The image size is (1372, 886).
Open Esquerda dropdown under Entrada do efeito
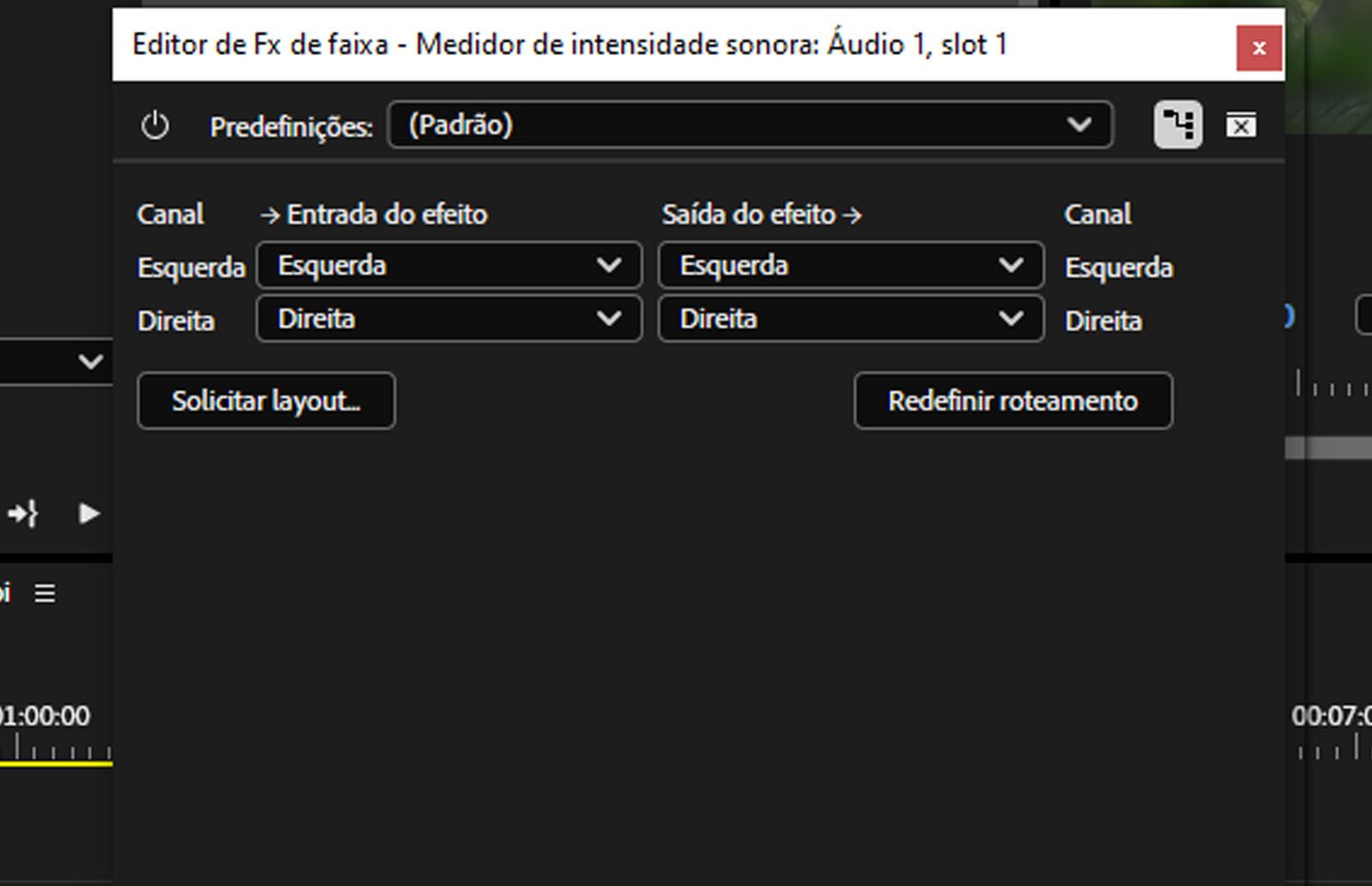click(448, 265)
